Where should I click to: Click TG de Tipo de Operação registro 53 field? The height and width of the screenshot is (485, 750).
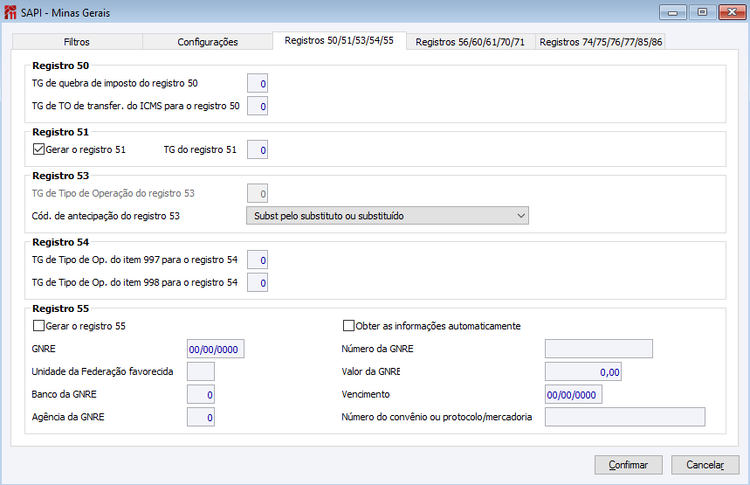coord(257,194)
